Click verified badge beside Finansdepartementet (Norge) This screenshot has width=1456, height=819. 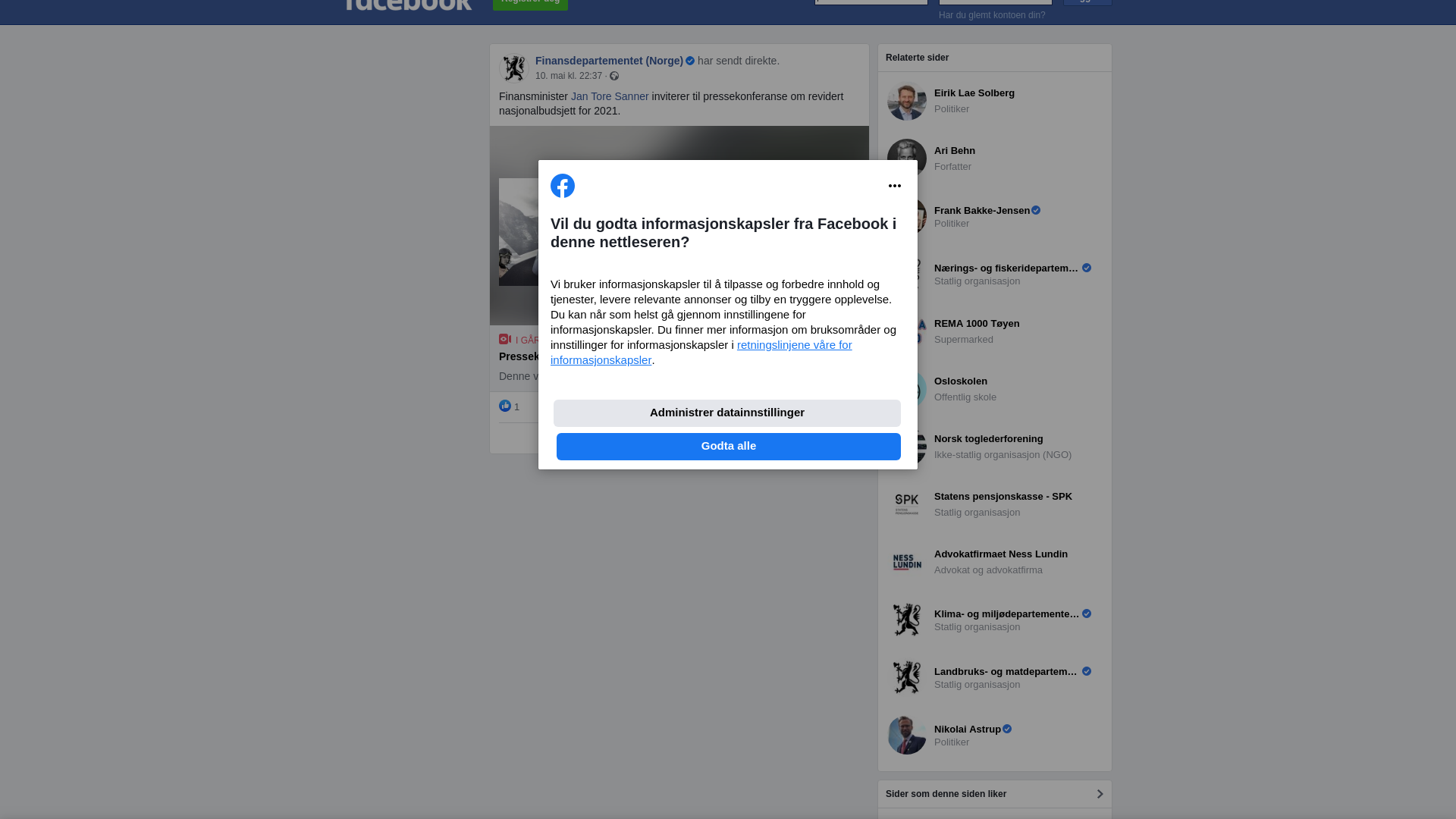tap(690, 61)
